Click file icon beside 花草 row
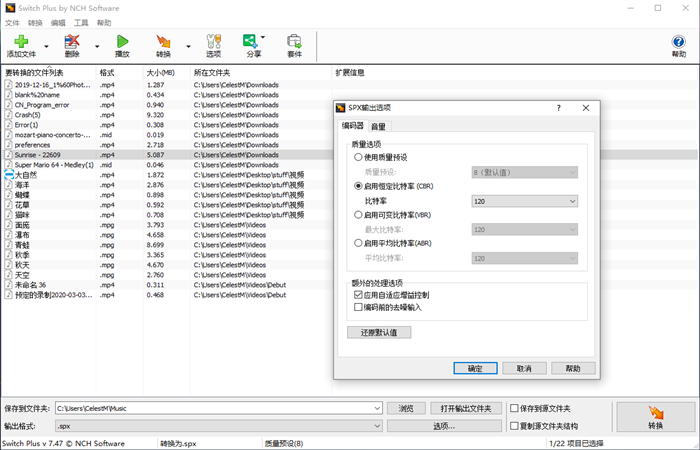The height and width of the screenshot is (450, 700). [8, 205]
